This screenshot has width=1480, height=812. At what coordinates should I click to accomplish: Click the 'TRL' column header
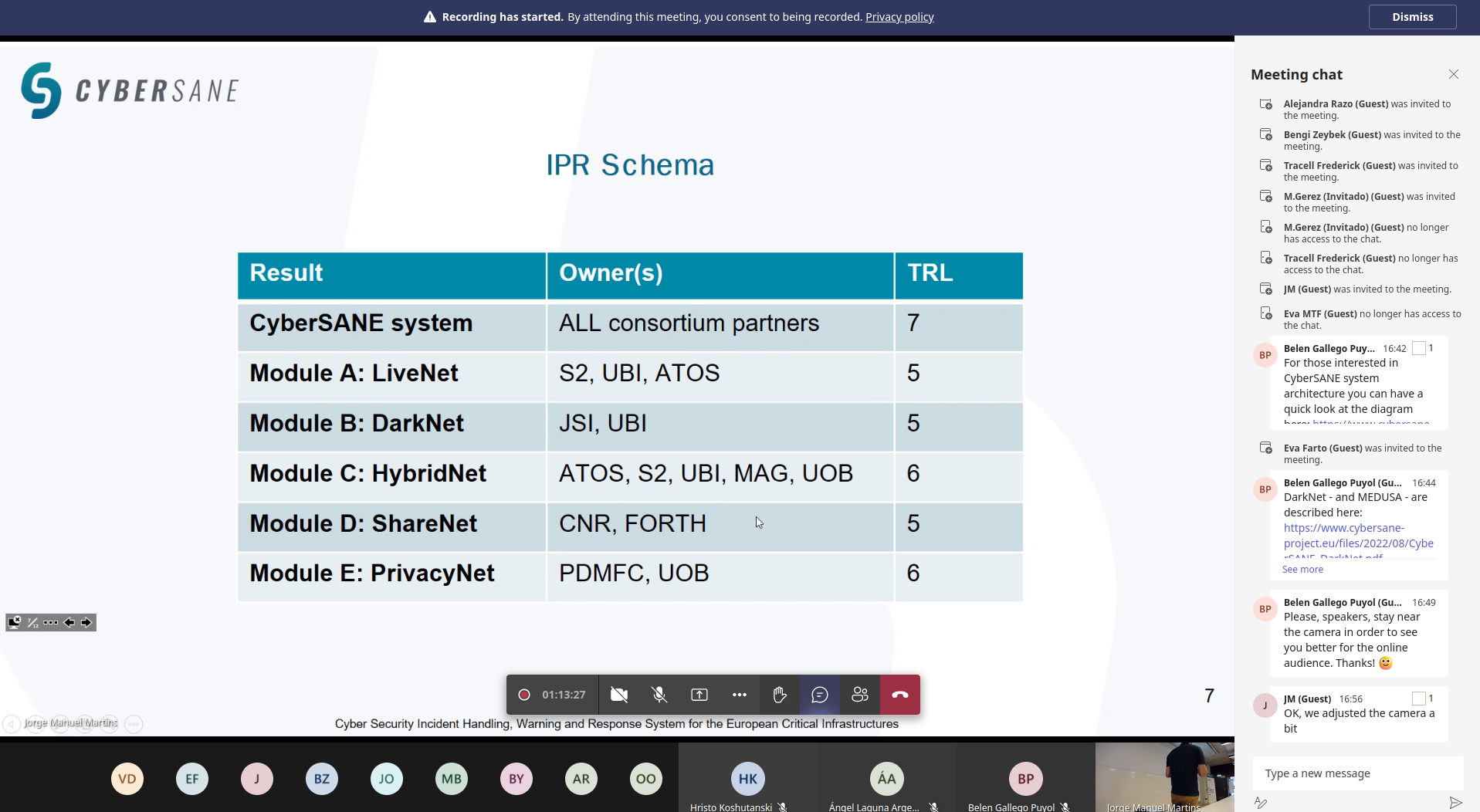(x=959, y=276)
